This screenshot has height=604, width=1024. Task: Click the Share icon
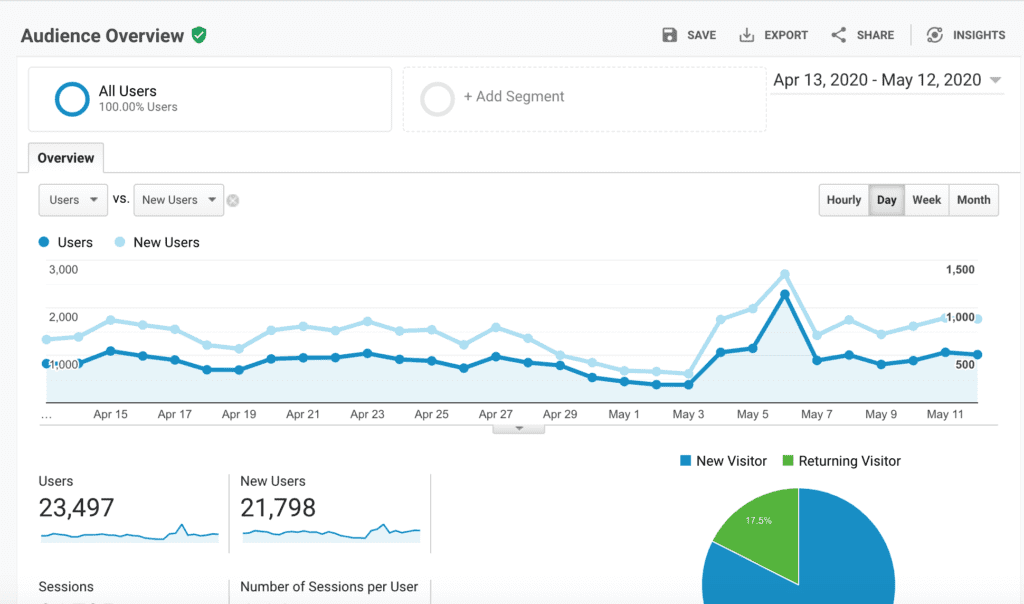pyautogui.click(x=839, y=35)
